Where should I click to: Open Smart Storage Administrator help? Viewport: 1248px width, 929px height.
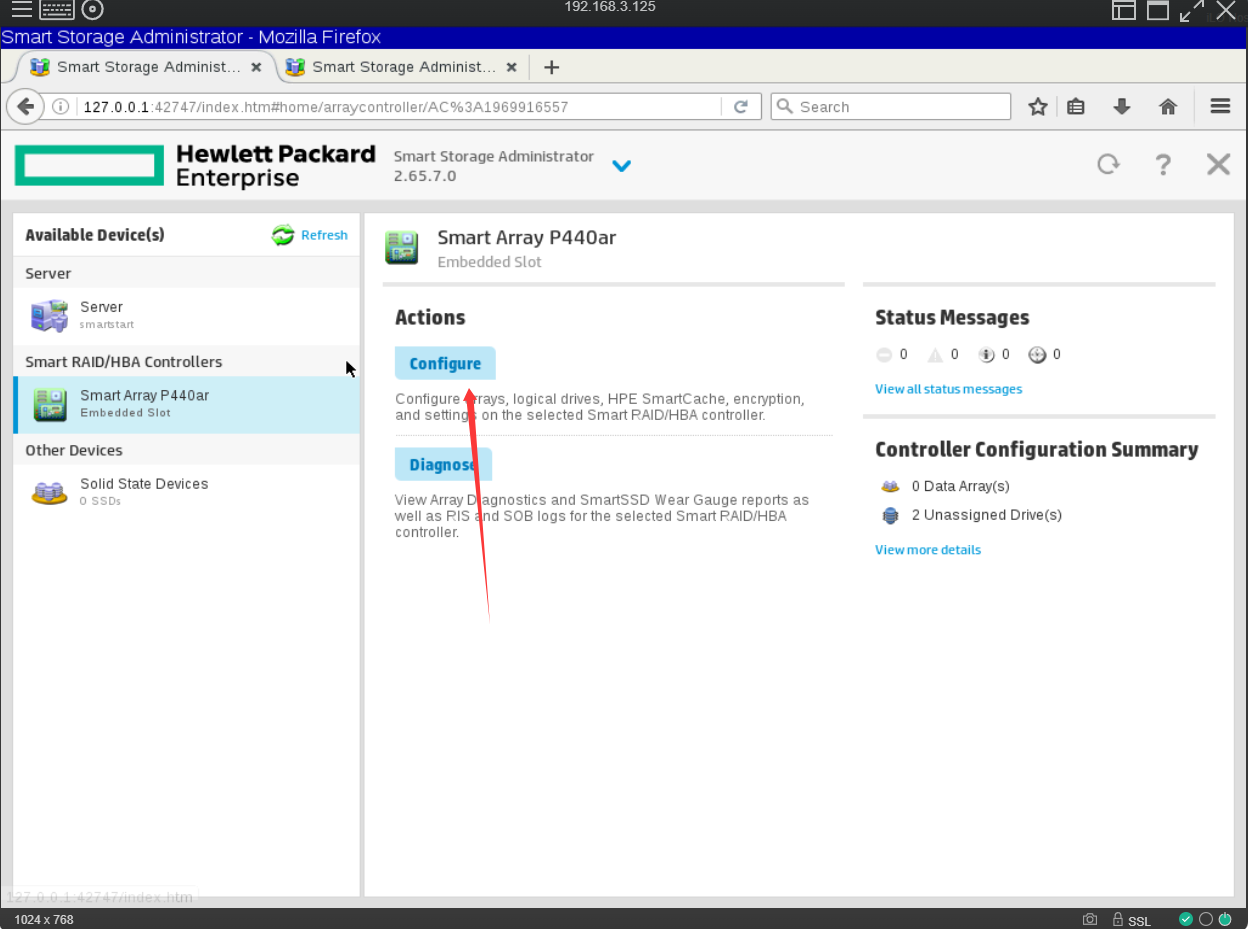(1163, 164)
